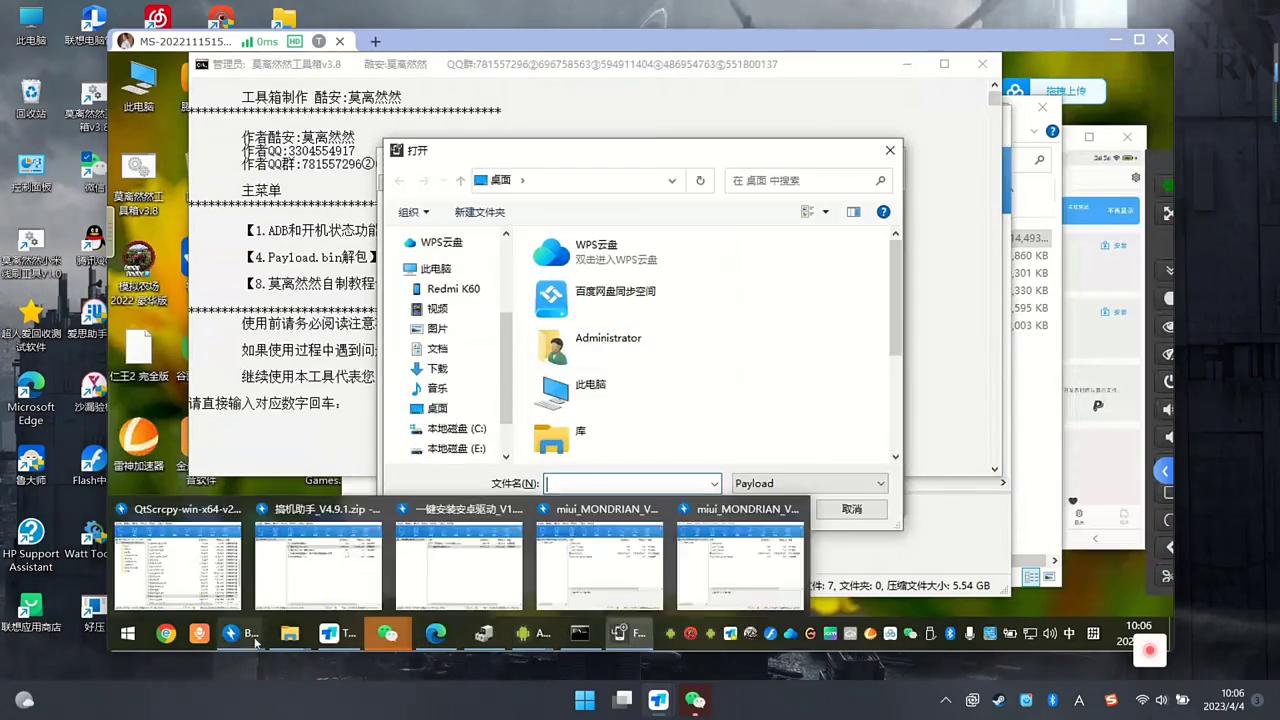Expand the address bar path history dropdown
Viewport: 1280px width, 720px height.
[672, 181]
